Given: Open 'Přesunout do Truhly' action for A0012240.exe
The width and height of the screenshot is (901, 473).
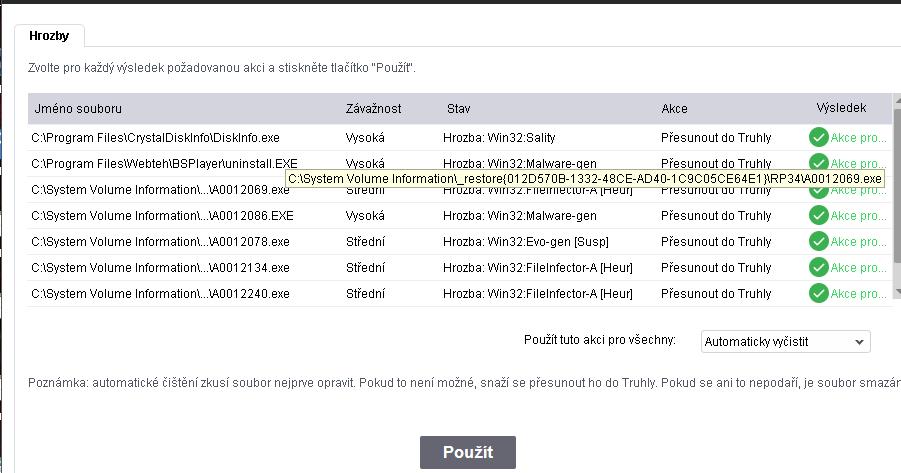Looking at the screenshot, I should coord(715,293).
